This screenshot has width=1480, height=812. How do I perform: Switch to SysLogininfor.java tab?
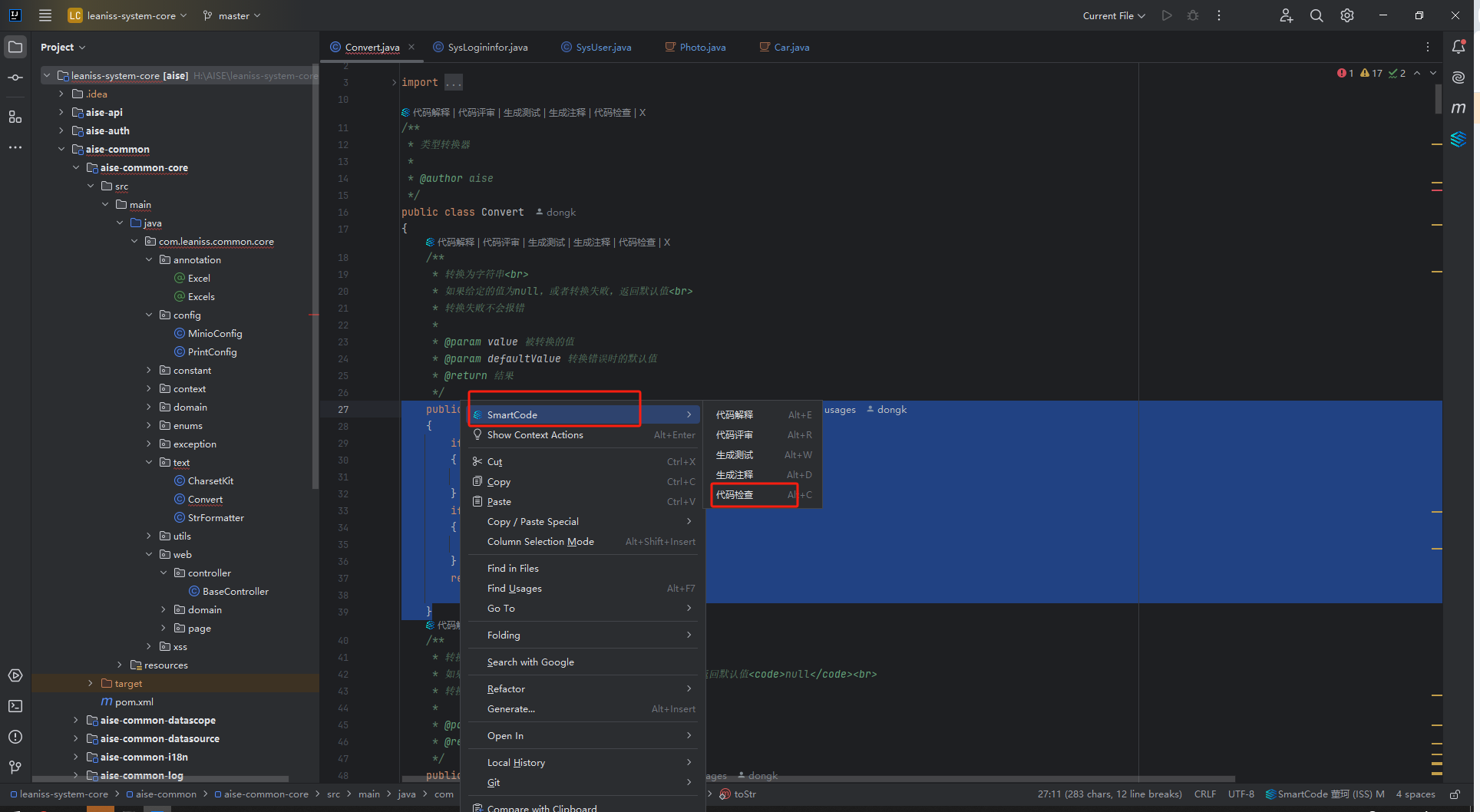pyautogui.click(x=481, y=47)
